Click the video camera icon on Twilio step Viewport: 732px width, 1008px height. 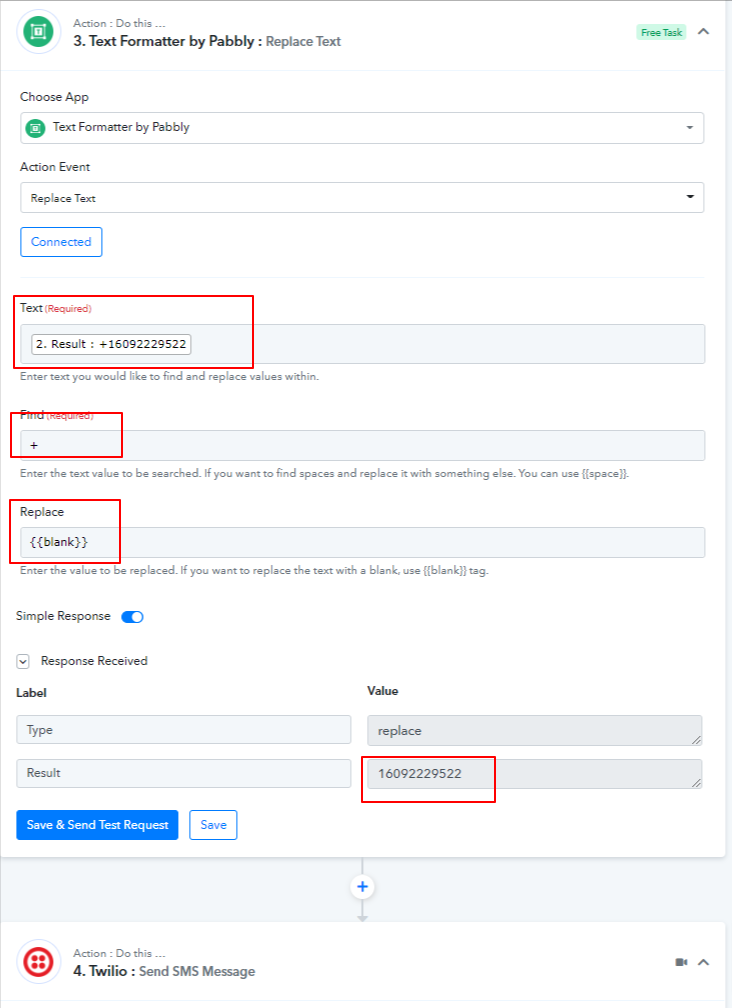click(681, 962)
